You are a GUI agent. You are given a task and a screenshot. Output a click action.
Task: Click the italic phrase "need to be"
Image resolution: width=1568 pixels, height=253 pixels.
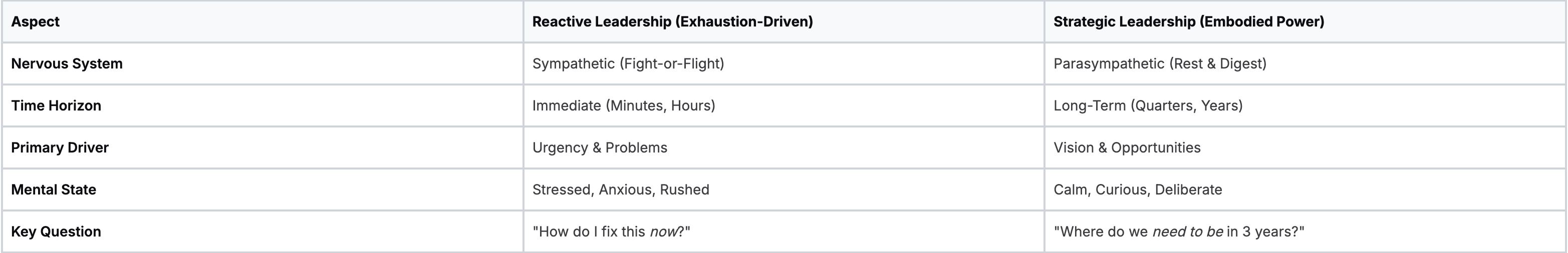pos(1188,231)
